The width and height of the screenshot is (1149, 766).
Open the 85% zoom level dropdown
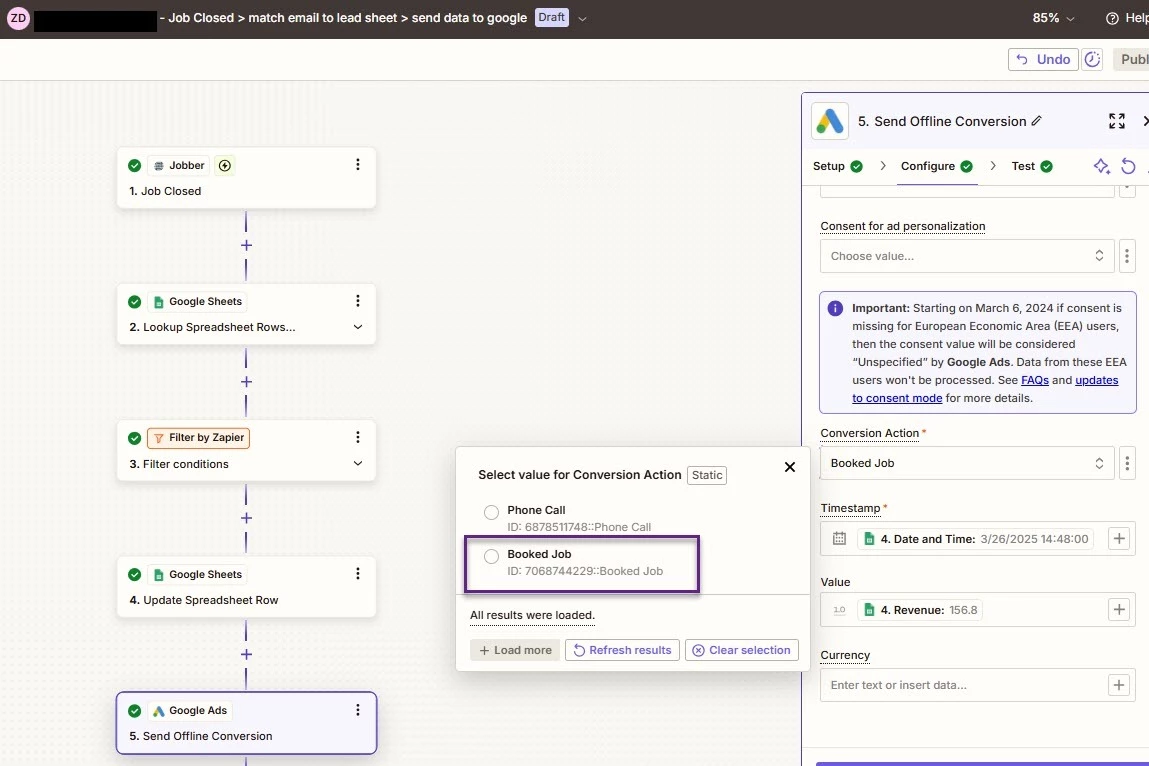pos(1054,18)
